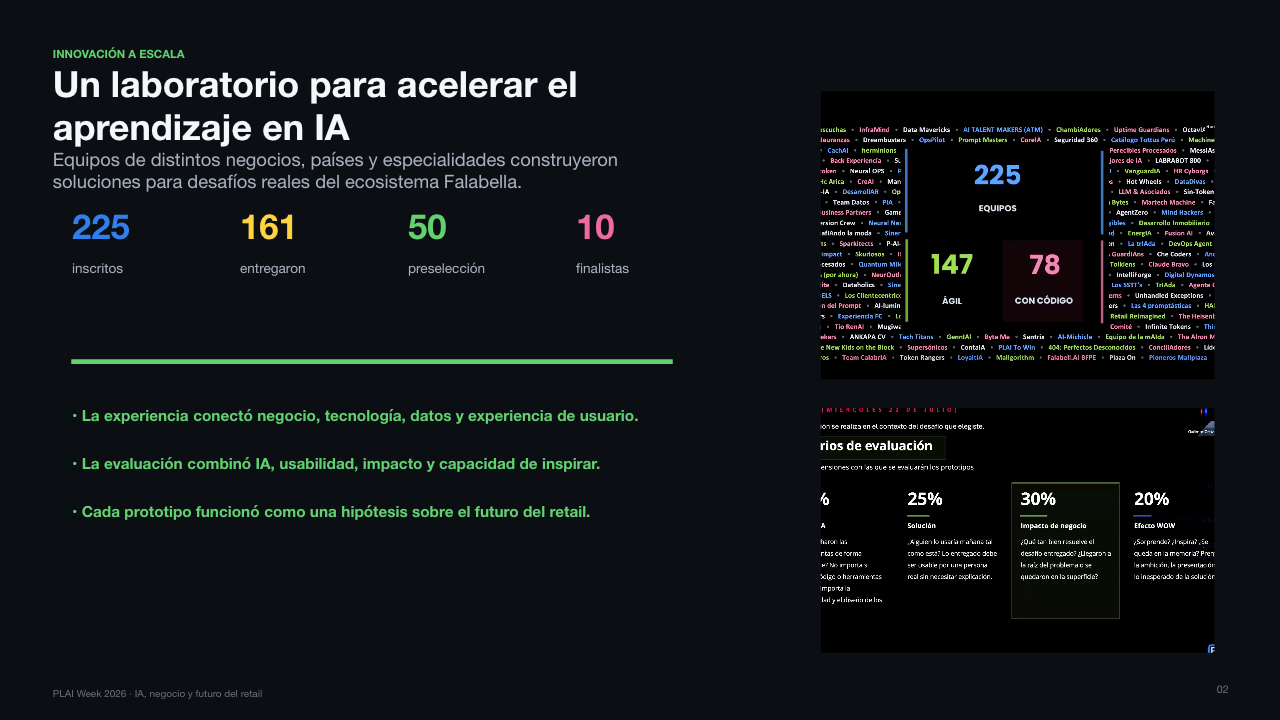Click team name 'Infinite Tokens'

[1167, 326]
